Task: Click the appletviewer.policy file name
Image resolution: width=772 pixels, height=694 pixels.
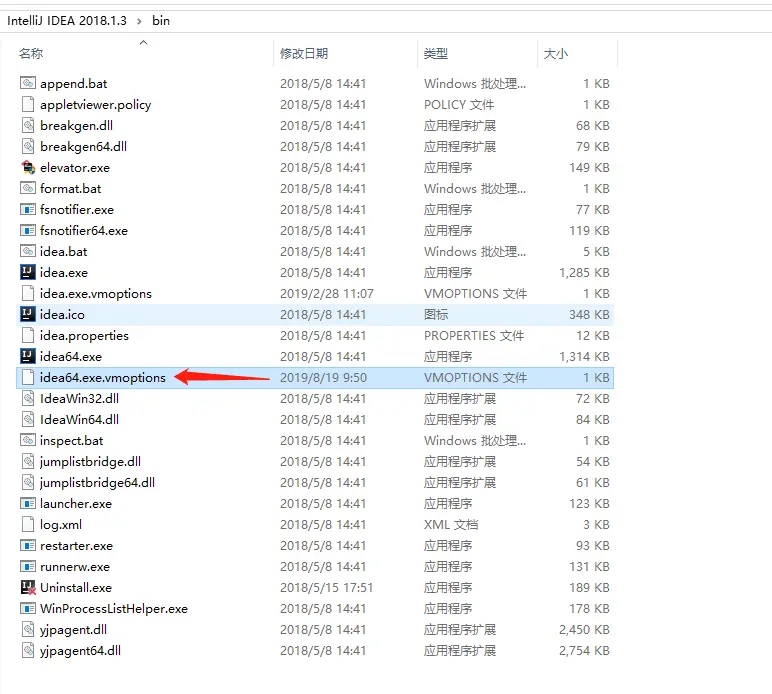Action: pos(96,104)
